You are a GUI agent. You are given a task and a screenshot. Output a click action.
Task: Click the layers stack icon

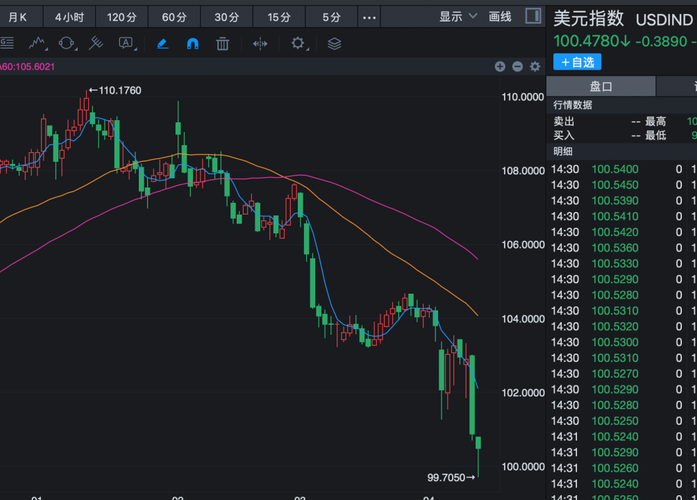334,43
